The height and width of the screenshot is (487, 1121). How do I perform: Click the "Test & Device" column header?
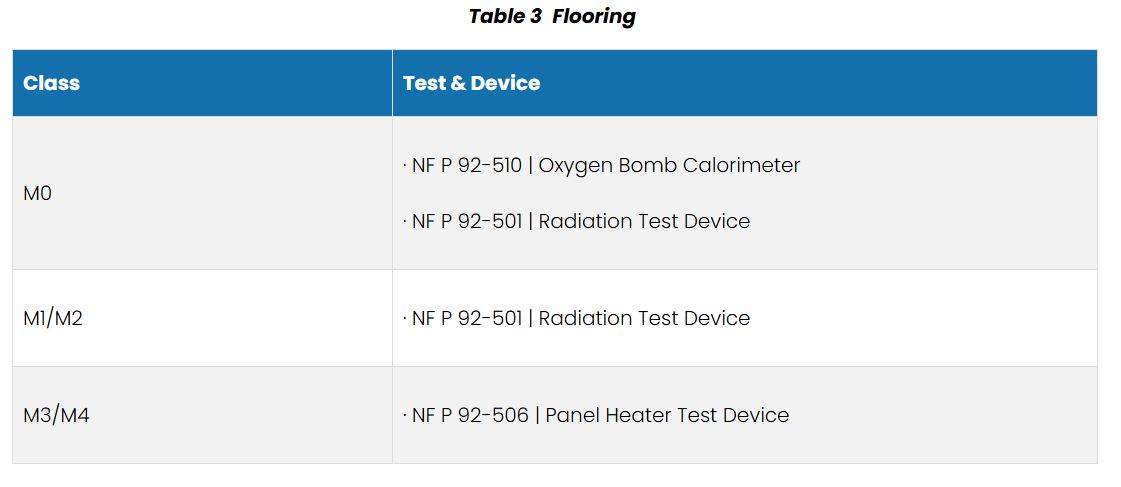[471, 83]
